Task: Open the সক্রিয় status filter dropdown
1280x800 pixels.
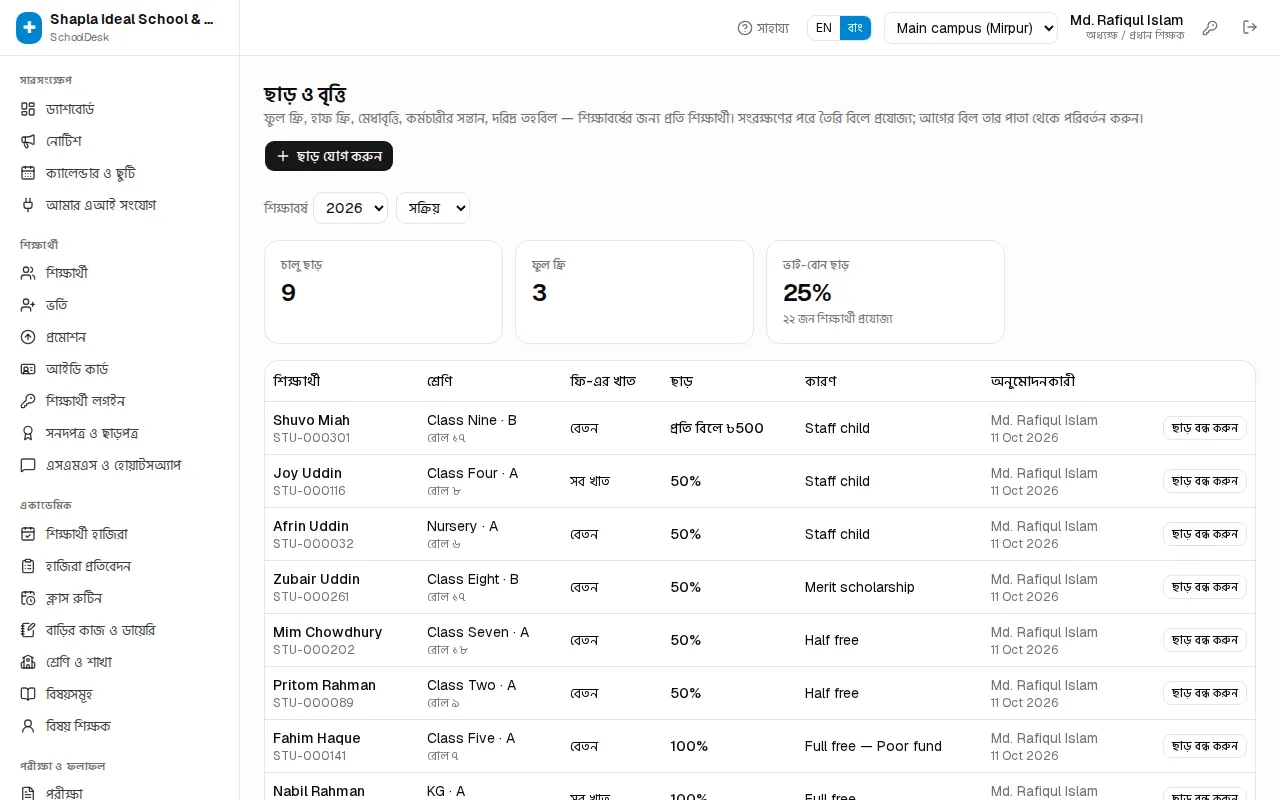Action: pos(433,208)
